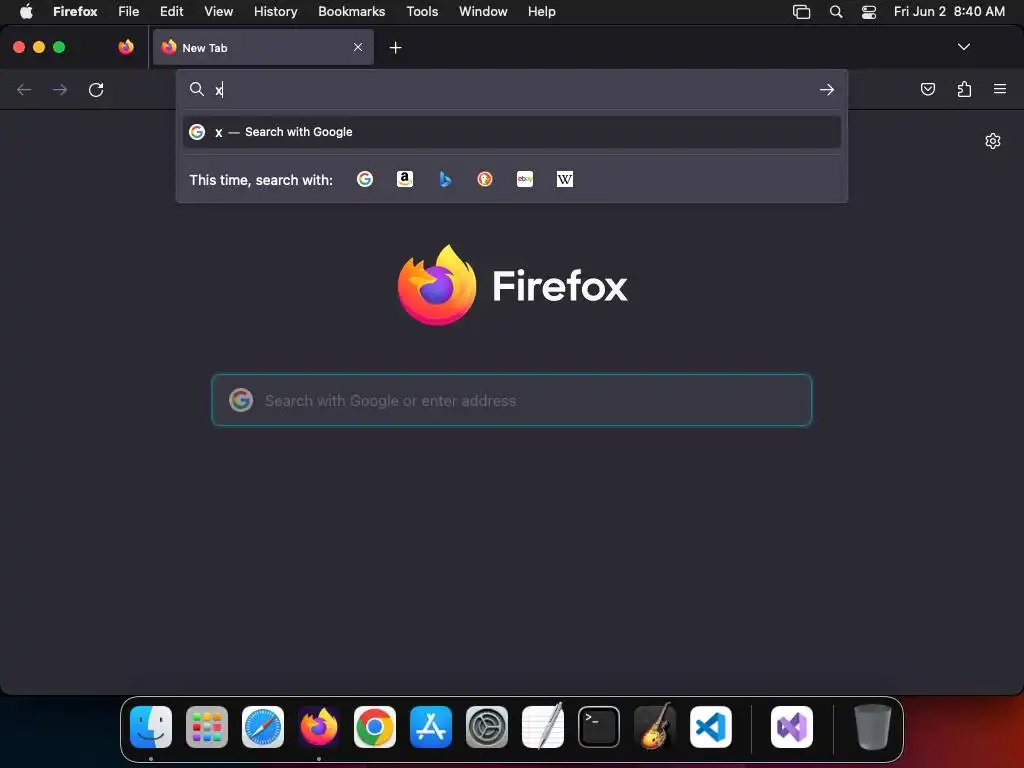This screenshot has height=768, width=1024.
Task: Choose 'x — Search with Google' suggestion
Action: [x=511, y=132]
